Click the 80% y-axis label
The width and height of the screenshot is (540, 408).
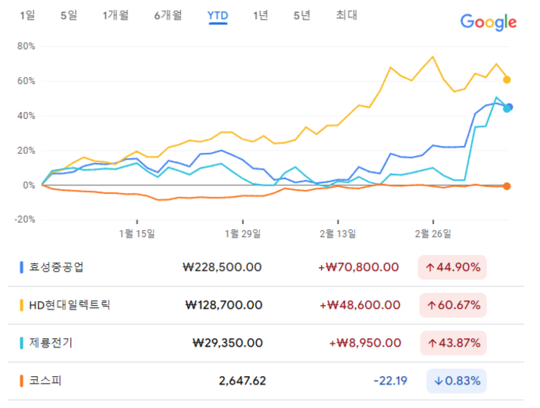(26, 46)
